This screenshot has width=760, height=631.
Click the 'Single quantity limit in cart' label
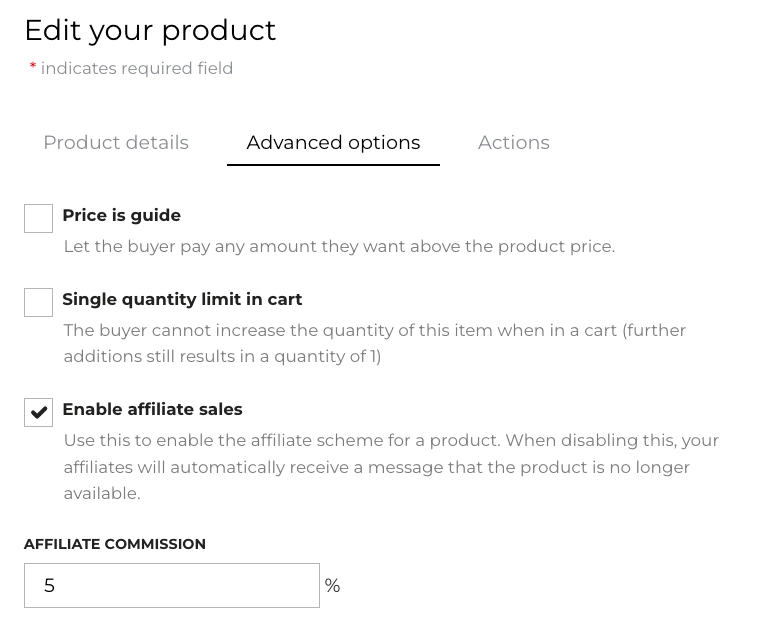tap(182, 299)
